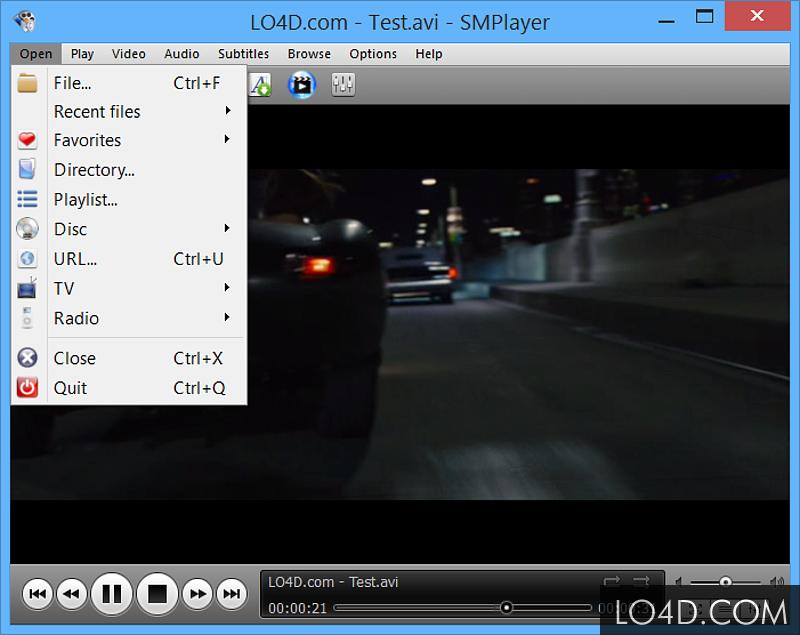Screen dimensions: 800x635
Task: Click the fast forward button
Action: pos(198,594)
